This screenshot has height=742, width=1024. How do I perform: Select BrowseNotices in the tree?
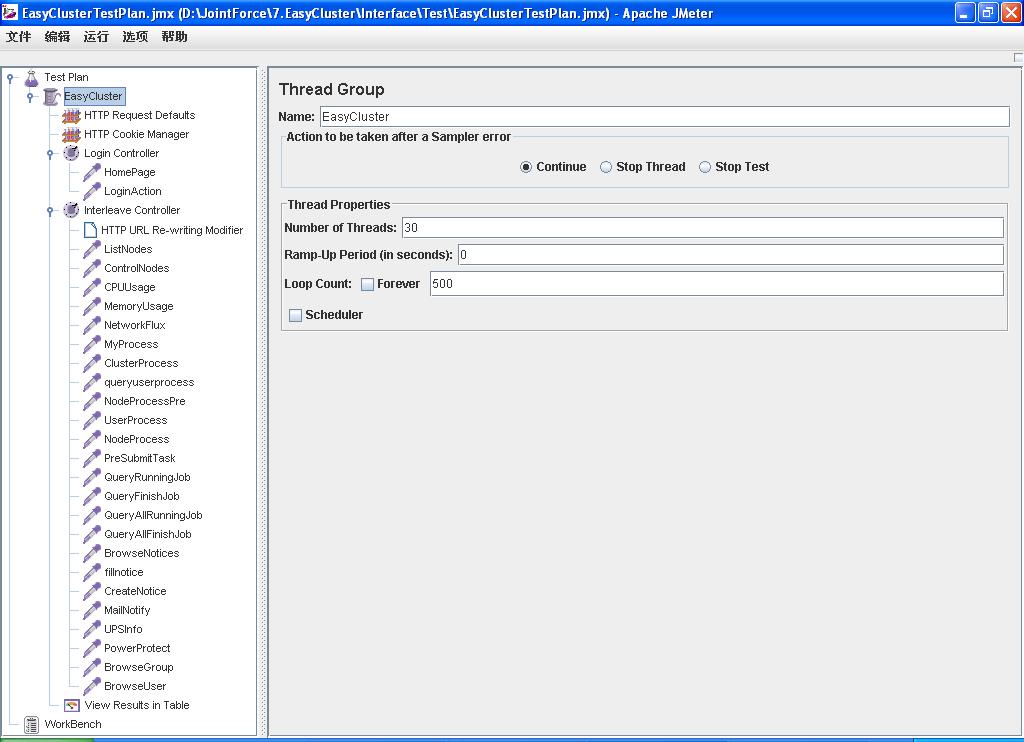tap(142, 553)
